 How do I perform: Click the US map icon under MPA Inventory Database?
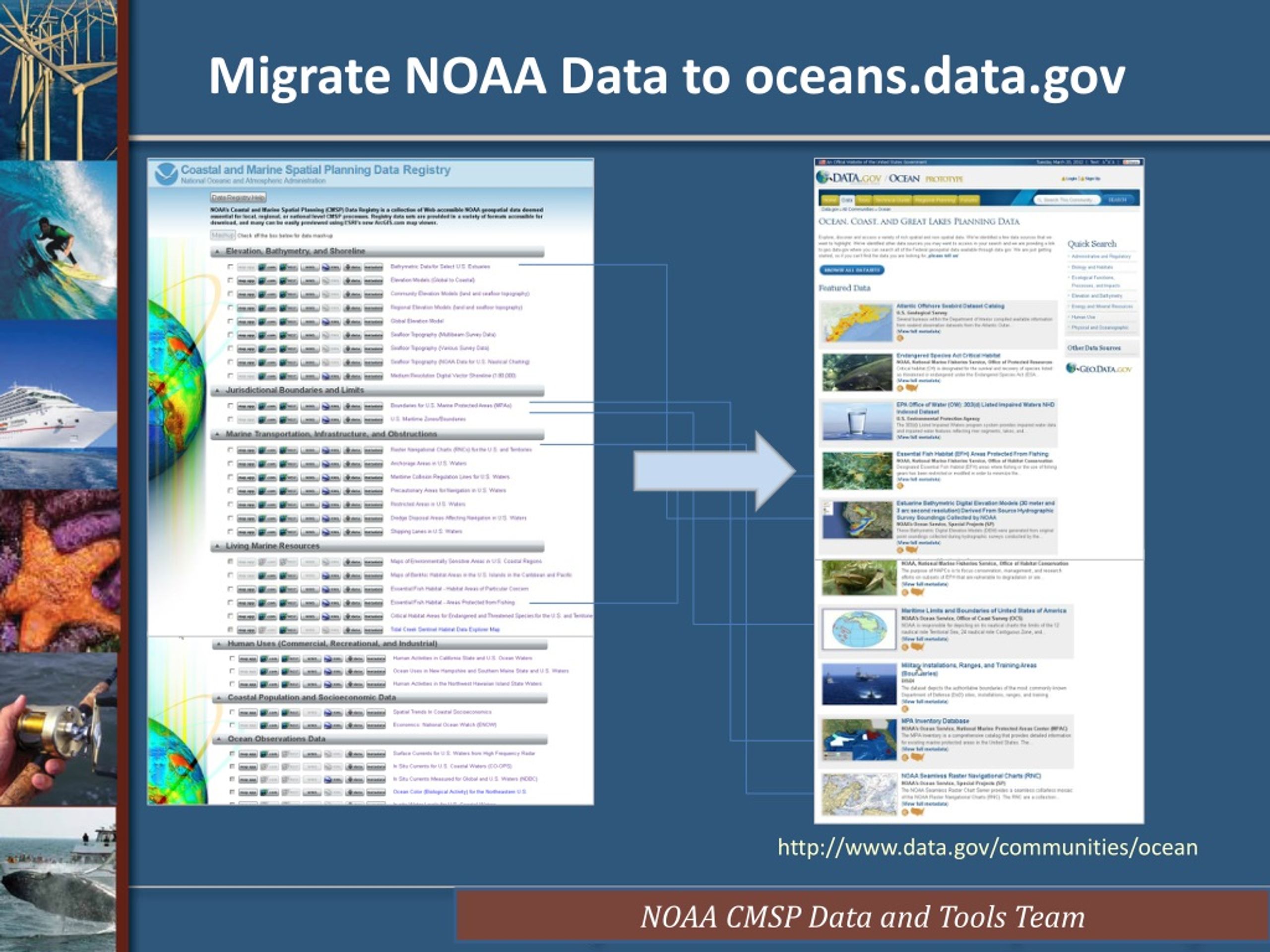point(917,757)
